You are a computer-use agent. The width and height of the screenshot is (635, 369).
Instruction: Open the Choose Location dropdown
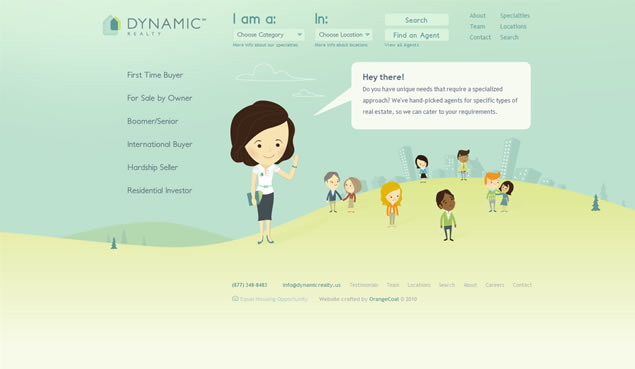tap(344, 35)
